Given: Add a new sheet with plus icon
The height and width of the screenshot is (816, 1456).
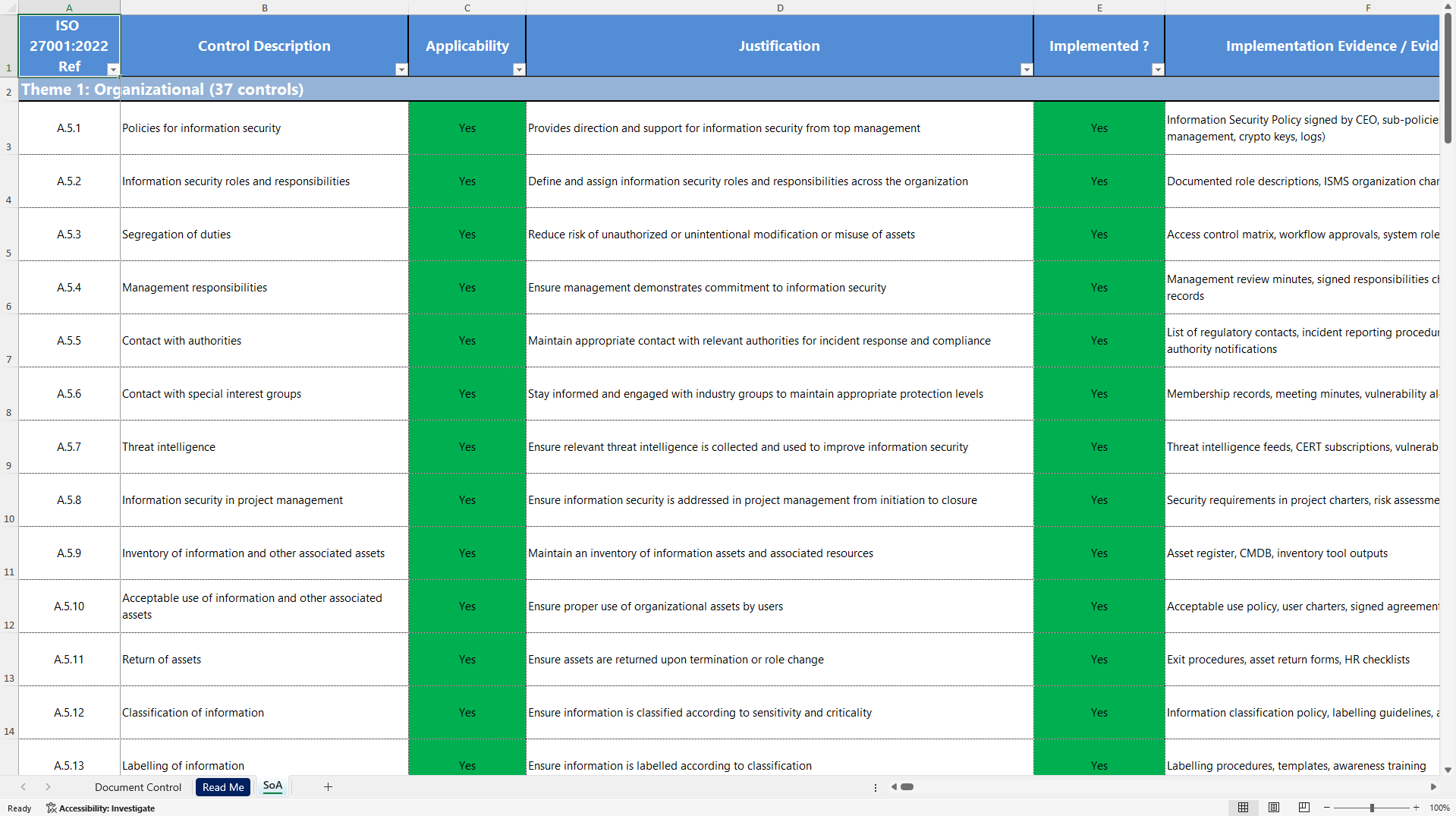Looking at the screenshot, I should pos(328,787).
